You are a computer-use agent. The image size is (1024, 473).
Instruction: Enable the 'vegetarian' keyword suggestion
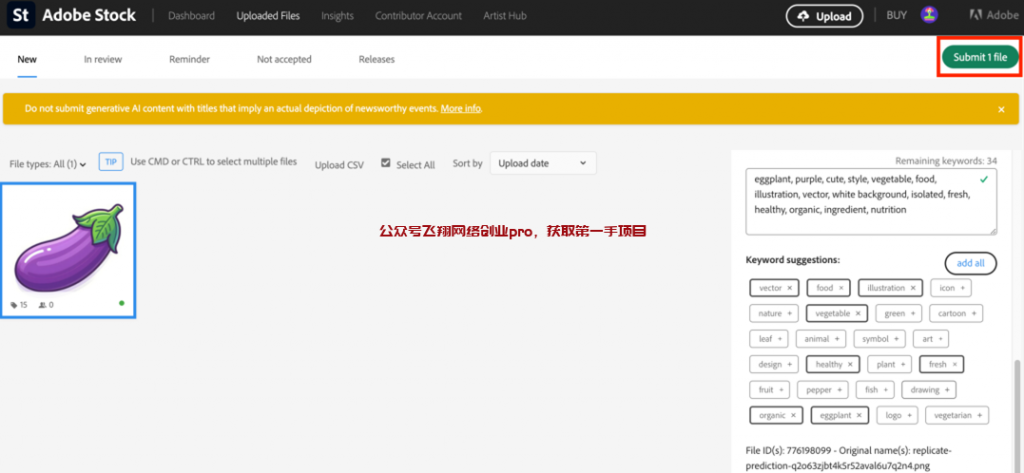click(x=960, y=414)
